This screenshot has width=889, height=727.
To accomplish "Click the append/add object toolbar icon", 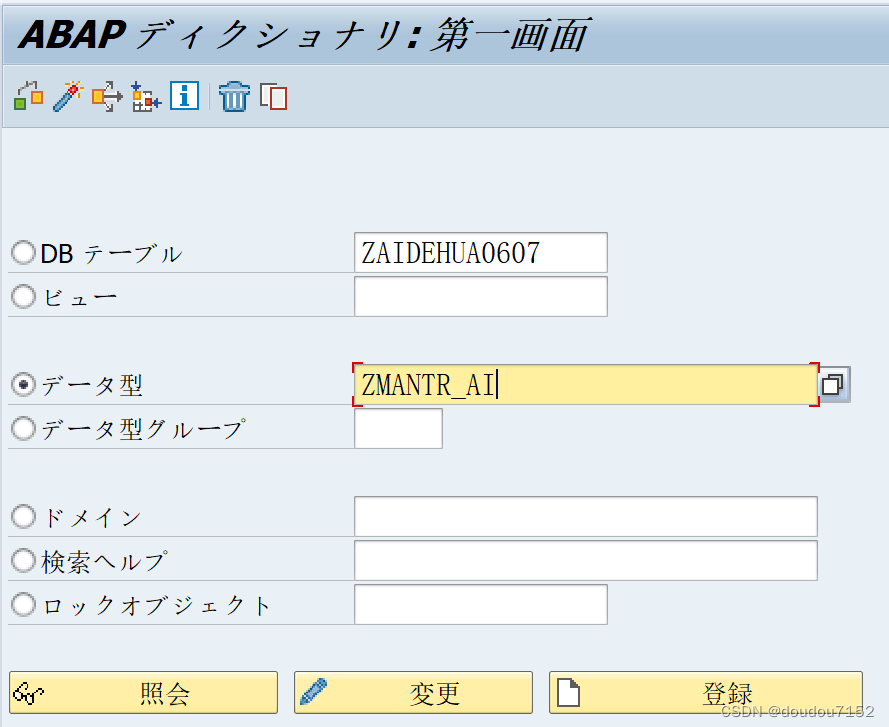I will (145, 97).
